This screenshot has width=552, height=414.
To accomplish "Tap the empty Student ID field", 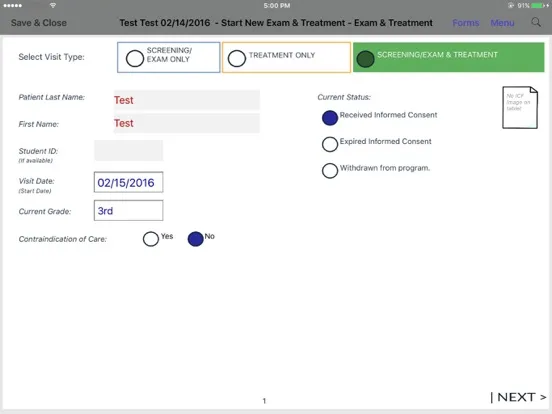I will (128, 151).
